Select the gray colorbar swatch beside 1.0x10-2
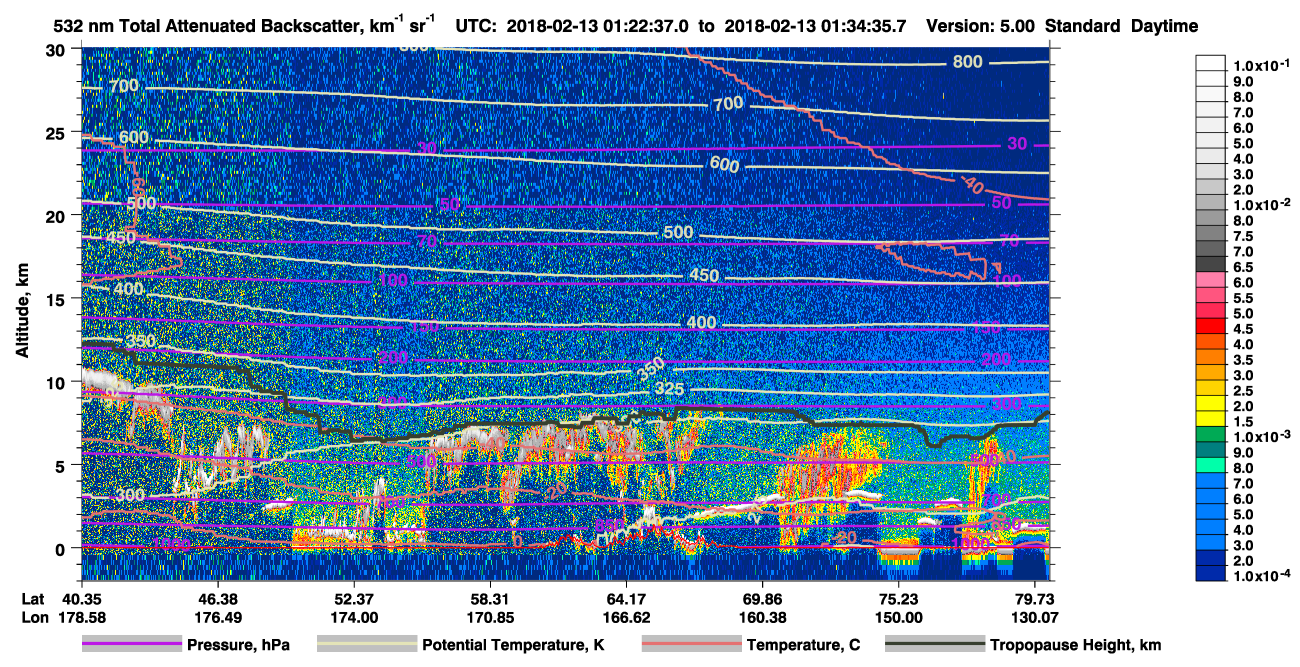Image resolution: width=1300 pixels, height=667 pixels. click(1211, 203)
